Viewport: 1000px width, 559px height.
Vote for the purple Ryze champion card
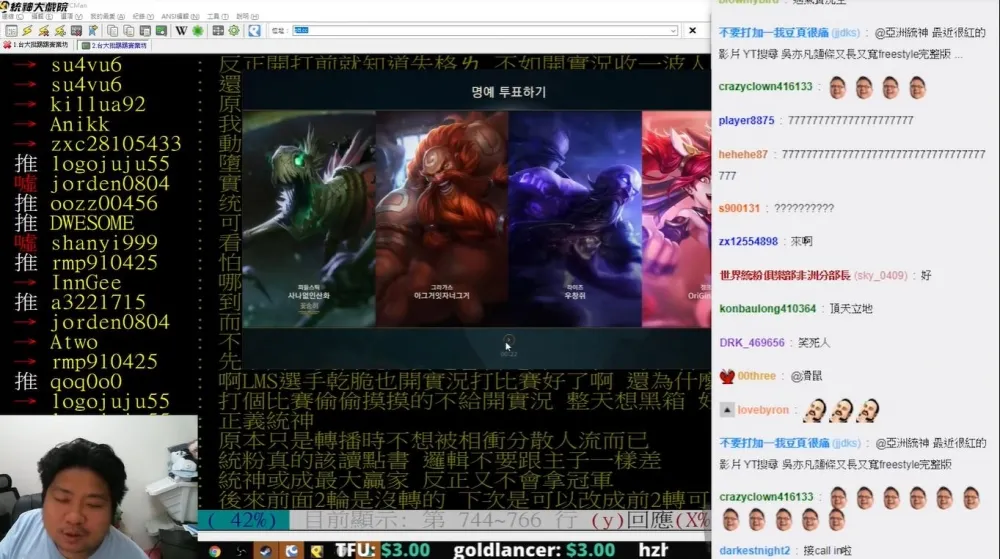click(575, 219)
